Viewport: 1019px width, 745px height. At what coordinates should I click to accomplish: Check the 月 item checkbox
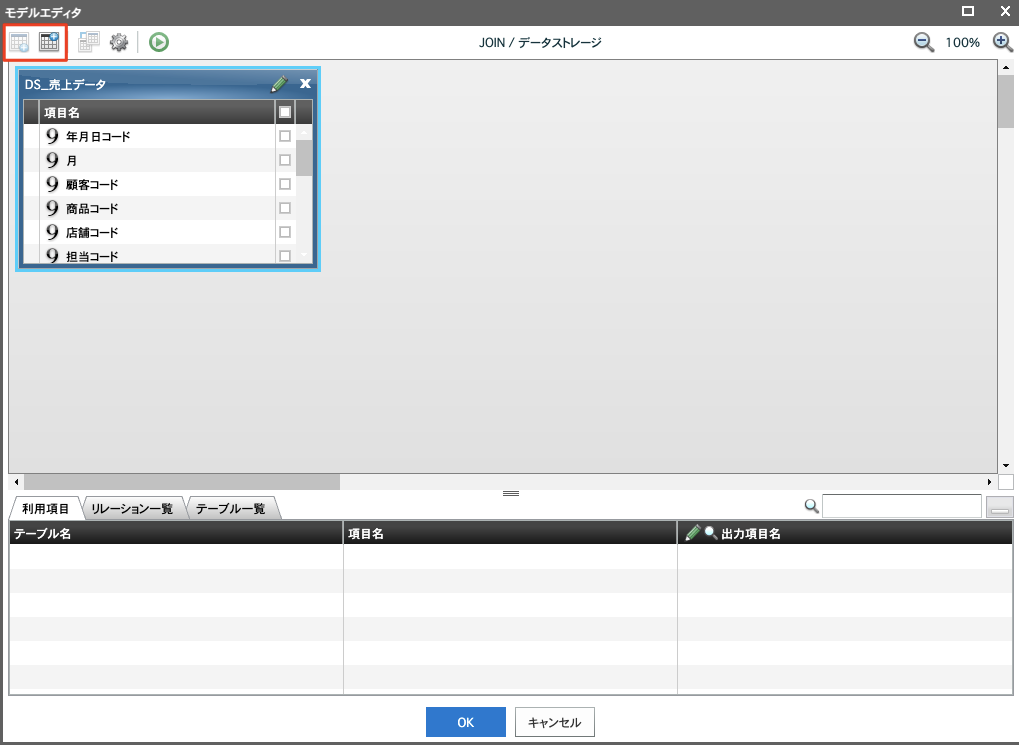(285, 160)
